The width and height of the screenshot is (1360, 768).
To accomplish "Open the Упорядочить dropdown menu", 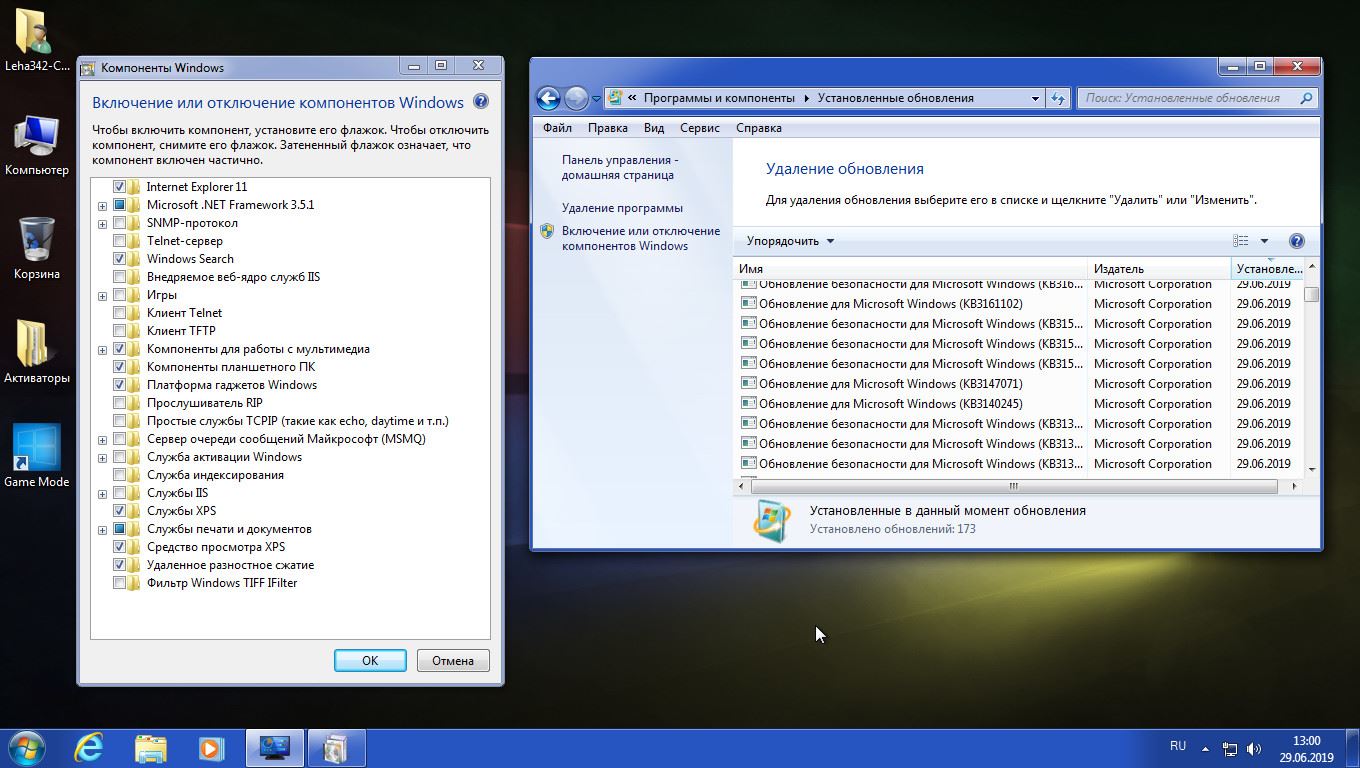I will (x=790, y=241).
